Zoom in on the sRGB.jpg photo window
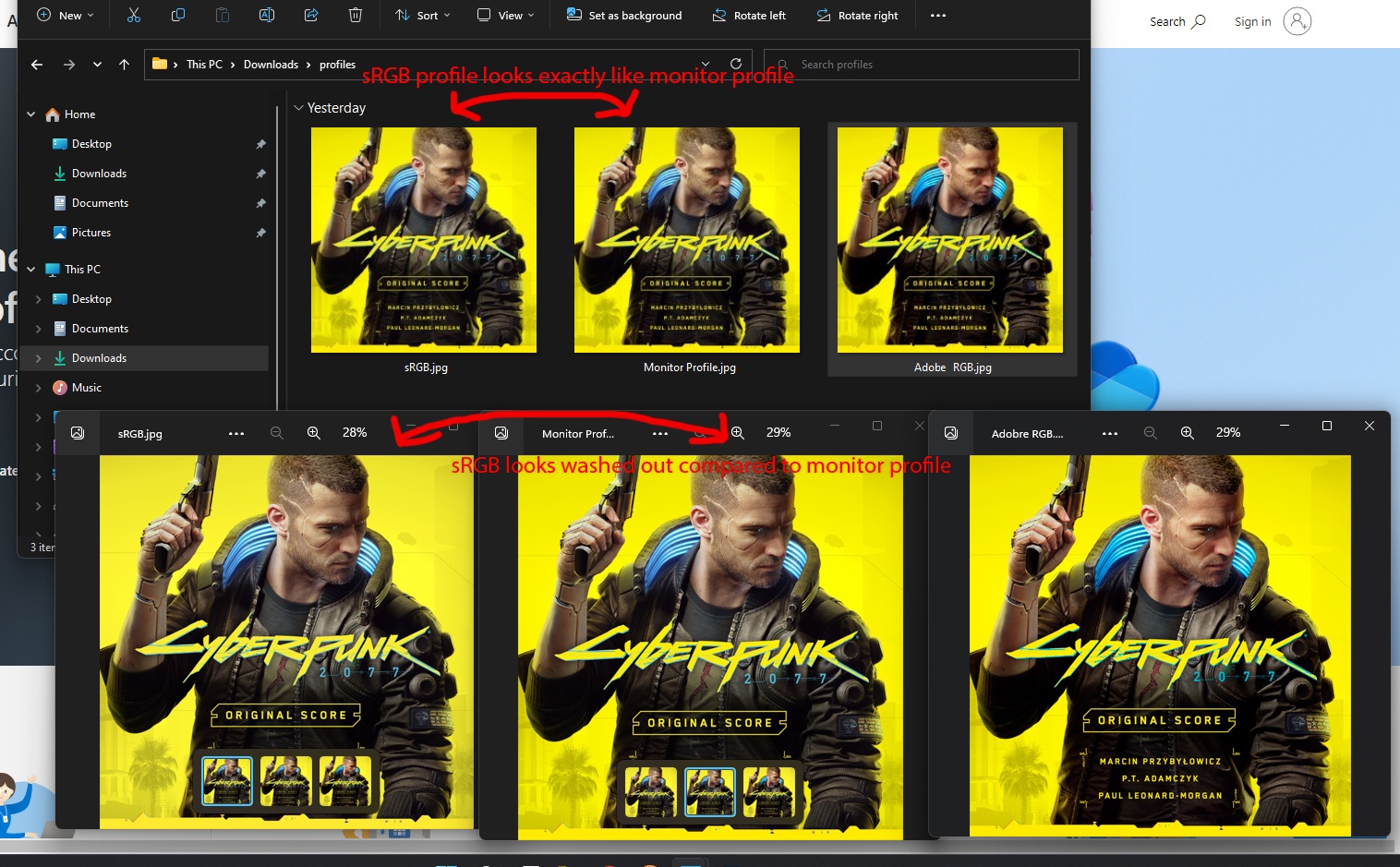 [314, 433]
